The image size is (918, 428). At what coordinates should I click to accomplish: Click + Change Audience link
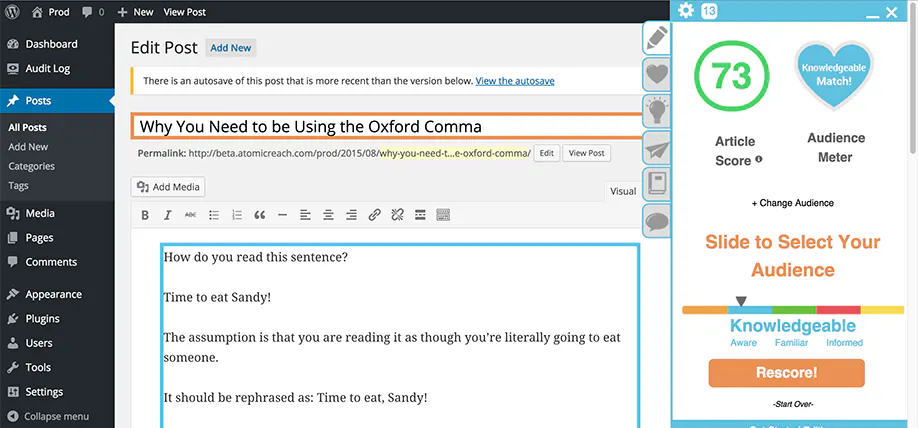pyautogui.click(x=793, y=203)
